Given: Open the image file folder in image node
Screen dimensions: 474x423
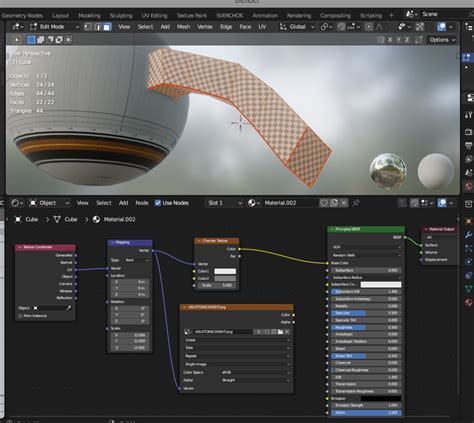Looking at the screenshot, I should (280, 332).
